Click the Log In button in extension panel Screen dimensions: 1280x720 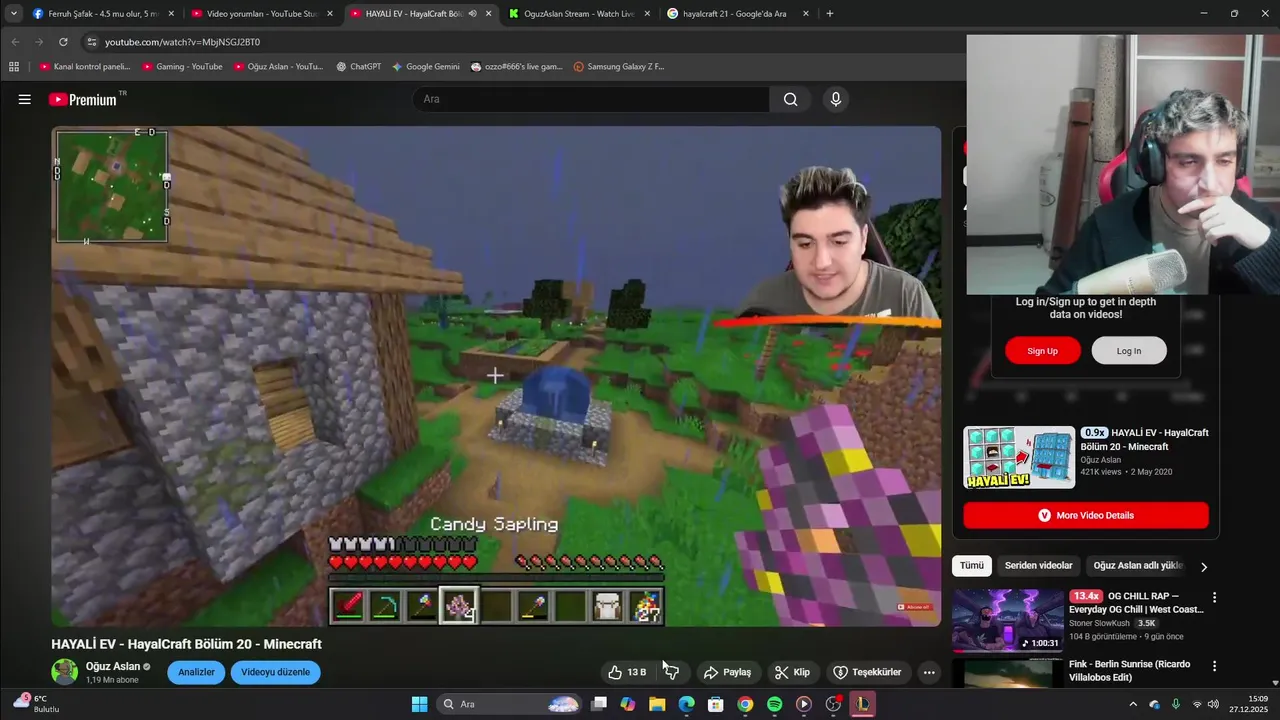click(x=1129, y=351)
